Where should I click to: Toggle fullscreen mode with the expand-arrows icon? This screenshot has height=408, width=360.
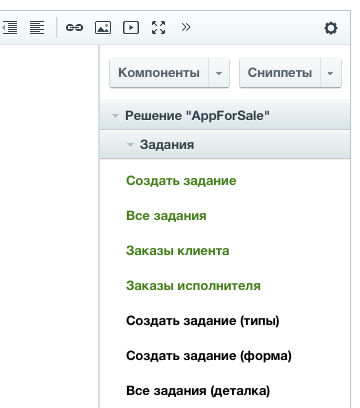(158, 27)
